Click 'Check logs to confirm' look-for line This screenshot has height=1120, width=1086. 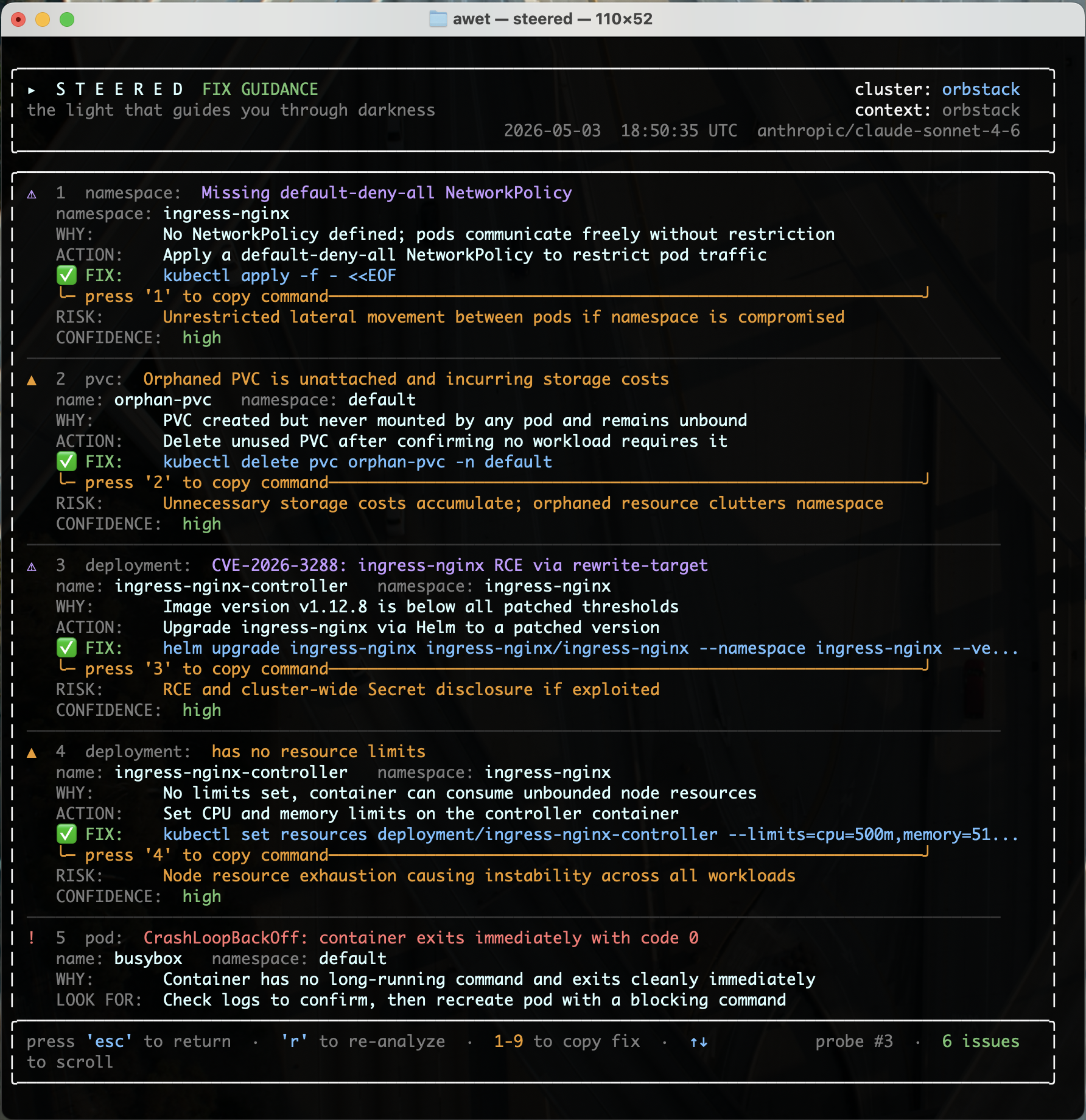click(474, 1000)
